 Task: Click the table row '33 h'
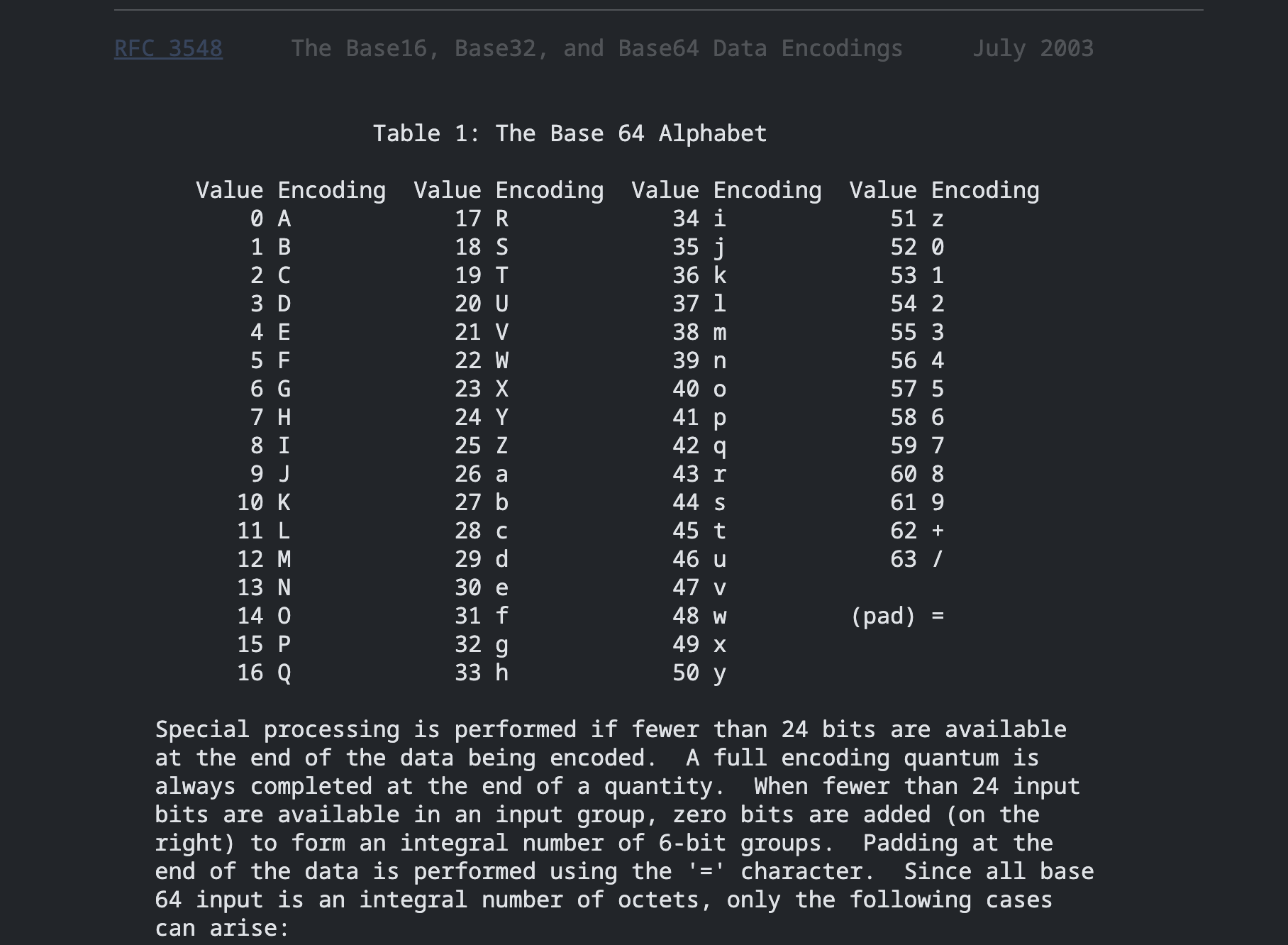tap(482, 673)
